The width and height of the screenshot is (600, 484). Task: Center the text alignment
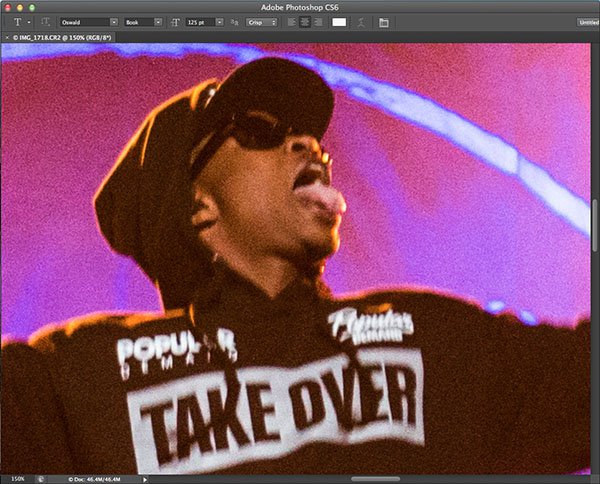click(304, 21)
